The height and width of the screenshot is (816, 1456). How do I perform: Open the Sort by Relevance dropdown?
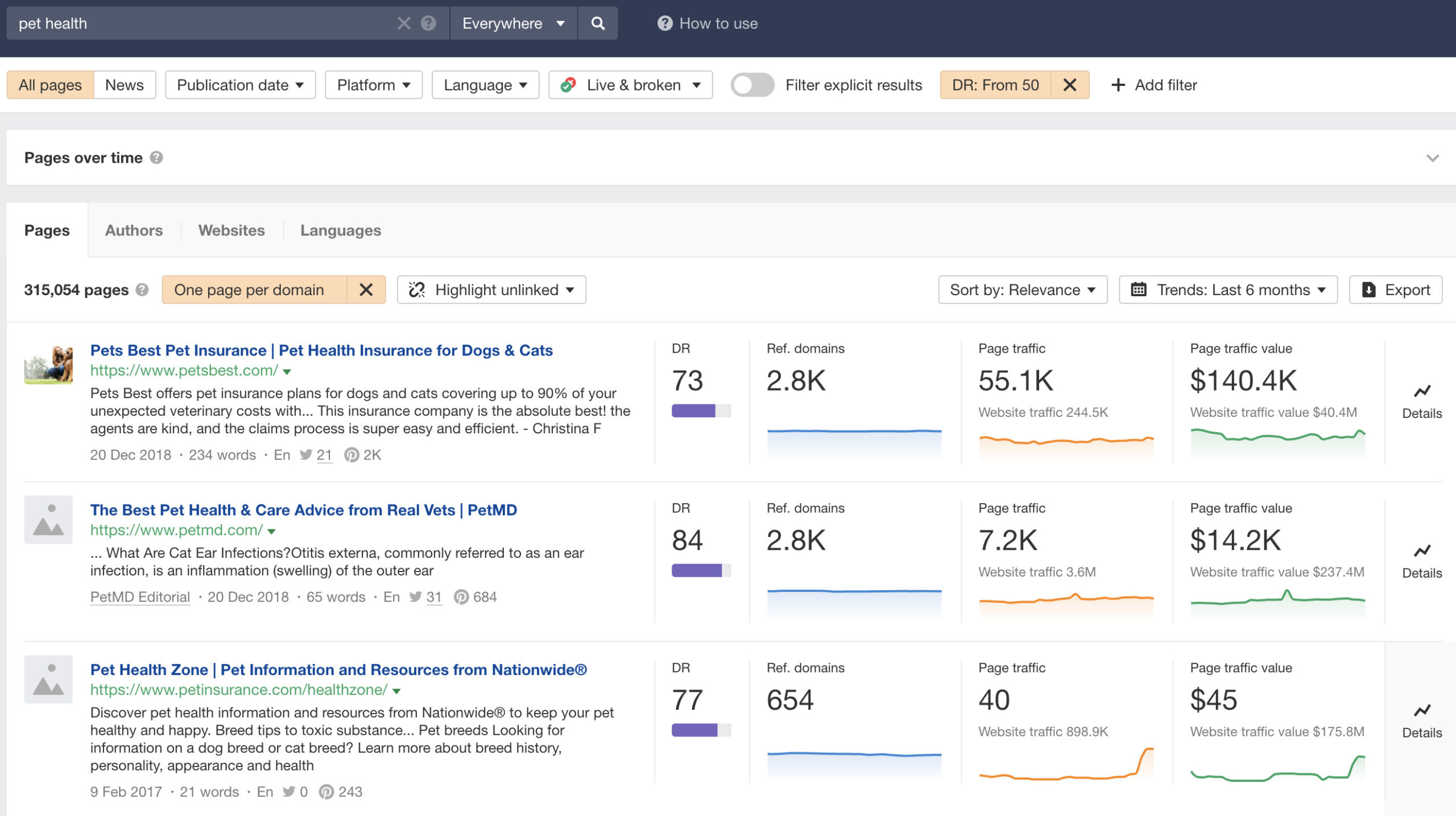click(1022, 289)
